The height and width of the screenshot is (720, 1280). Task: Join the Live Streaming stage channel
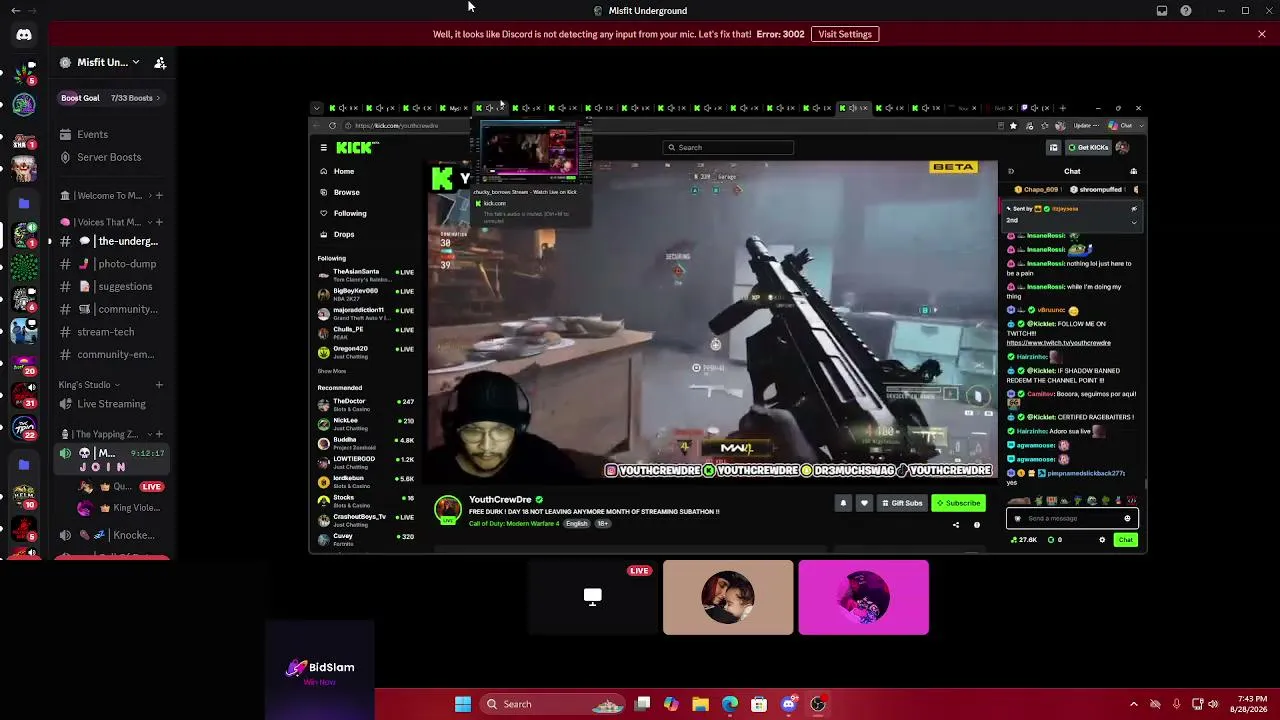tap(112, 404)
